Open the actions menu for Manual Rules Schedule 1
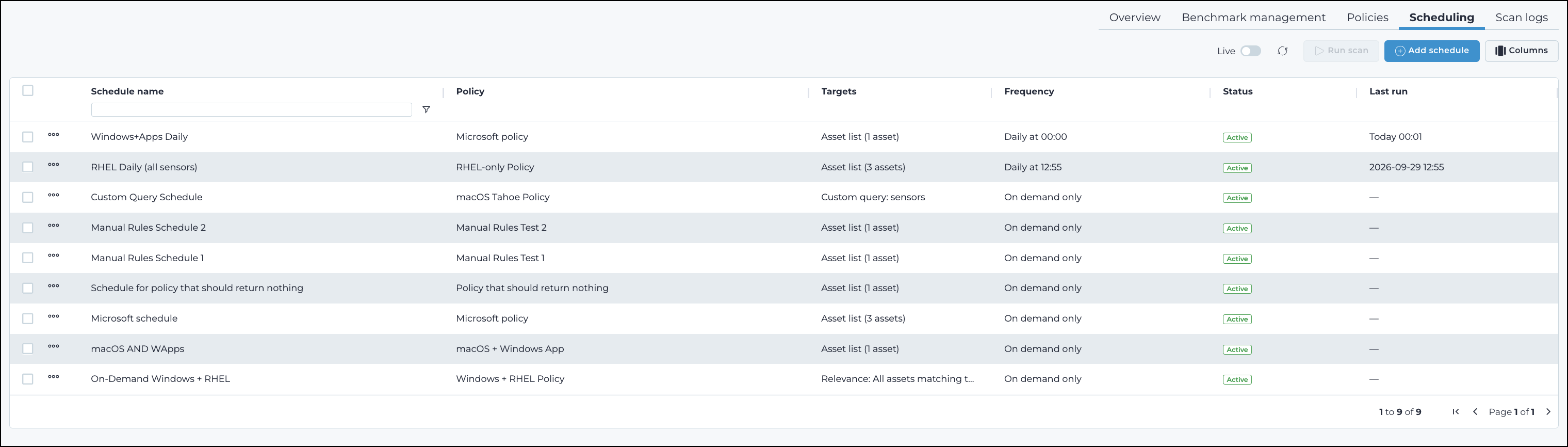This screenshot has height=447, width=1568. [54, 255]
